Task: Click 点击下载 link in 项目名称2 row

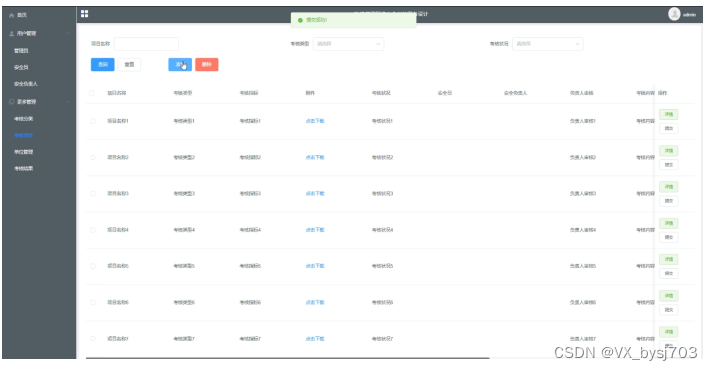Action: click(x=315, y=158)
